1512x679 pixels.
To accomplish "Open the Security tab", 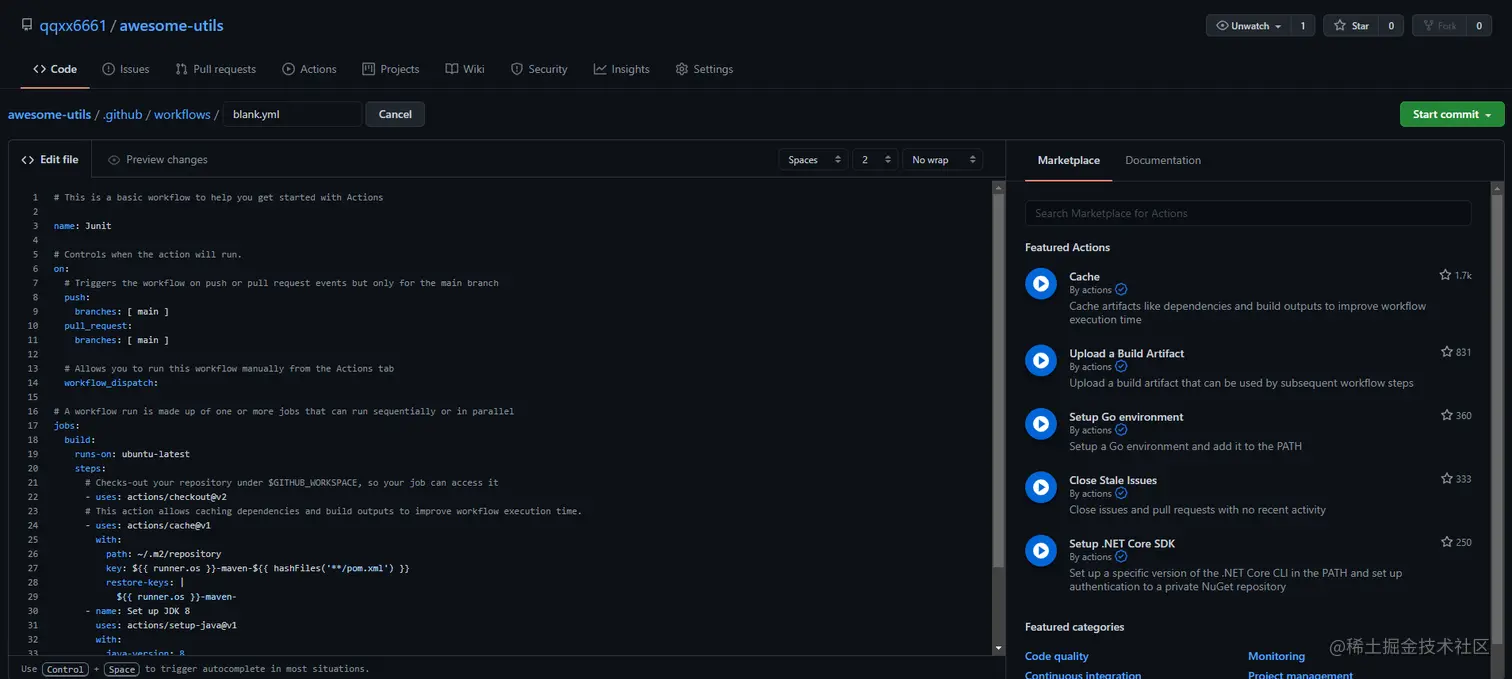I will tap(539, 69).
